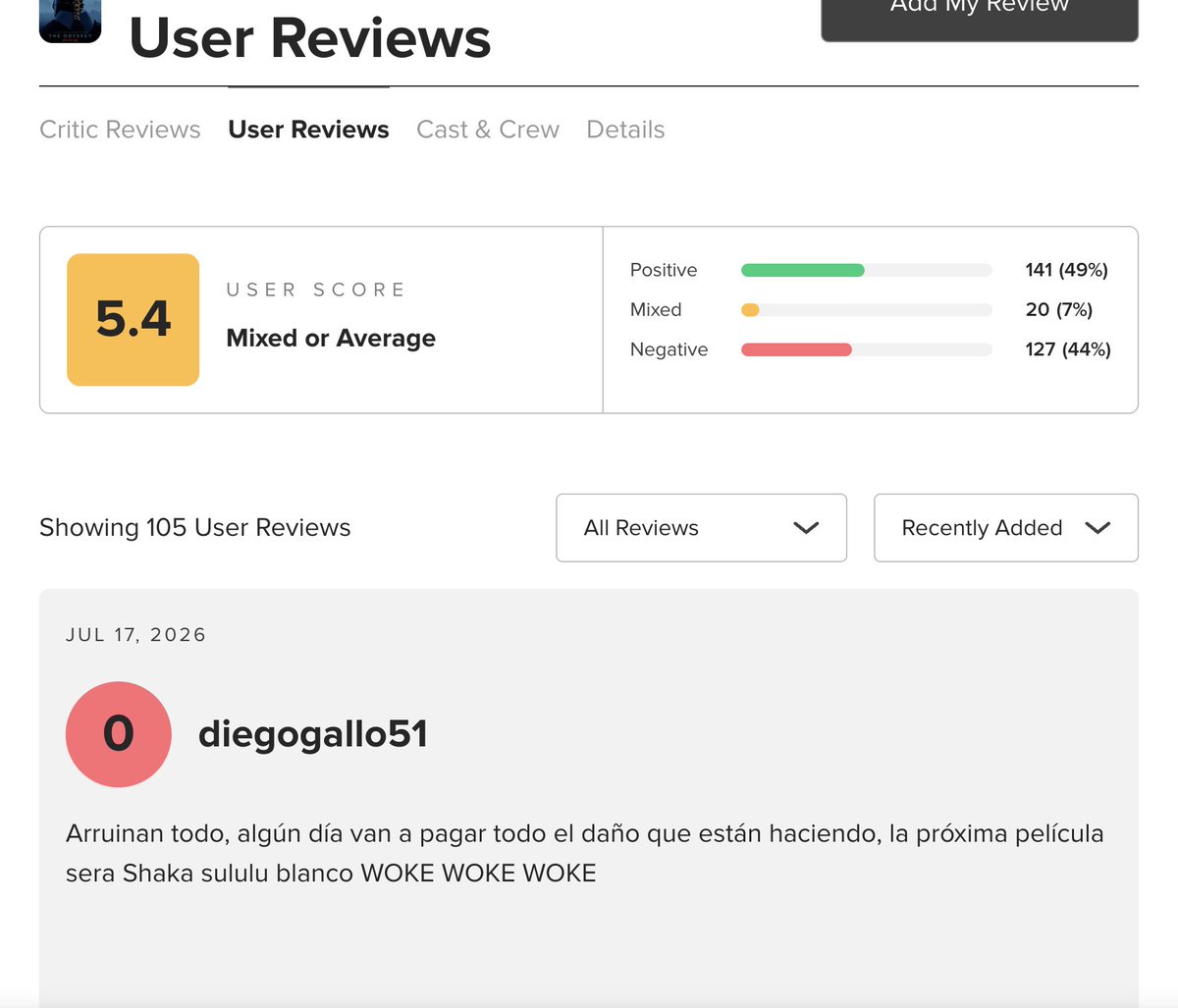This screenshot has width=1178, height=1008.
Task: Click the red 0 score circle
Action: (x=119, y=734)
